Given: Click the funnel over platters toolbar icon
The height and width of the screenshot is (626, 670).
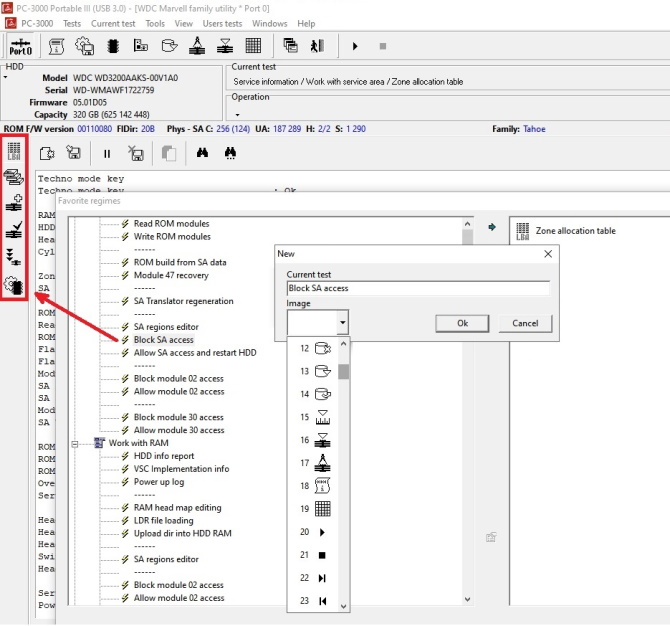Looking at the screenshot, I should [225, 45].
